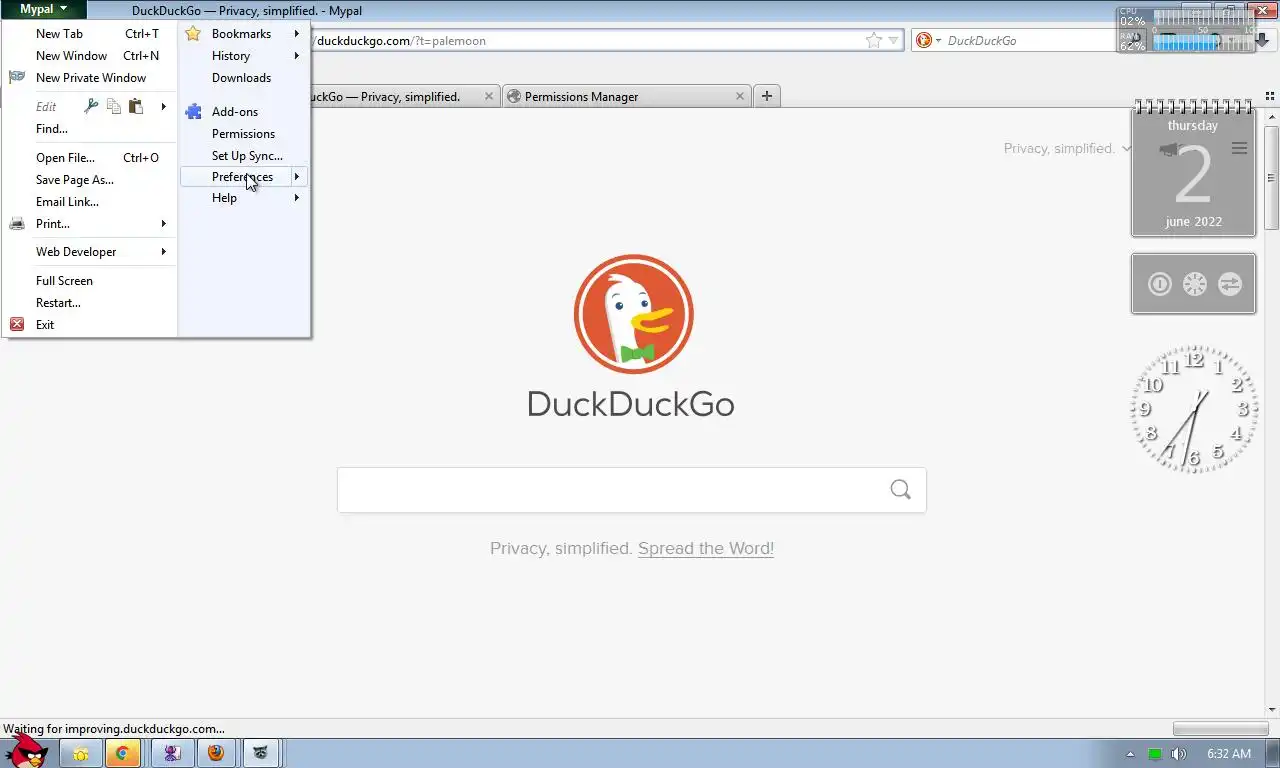Open Chrome from the taskbar
This screenshot has height=768, width=1280.
point(123,753)
